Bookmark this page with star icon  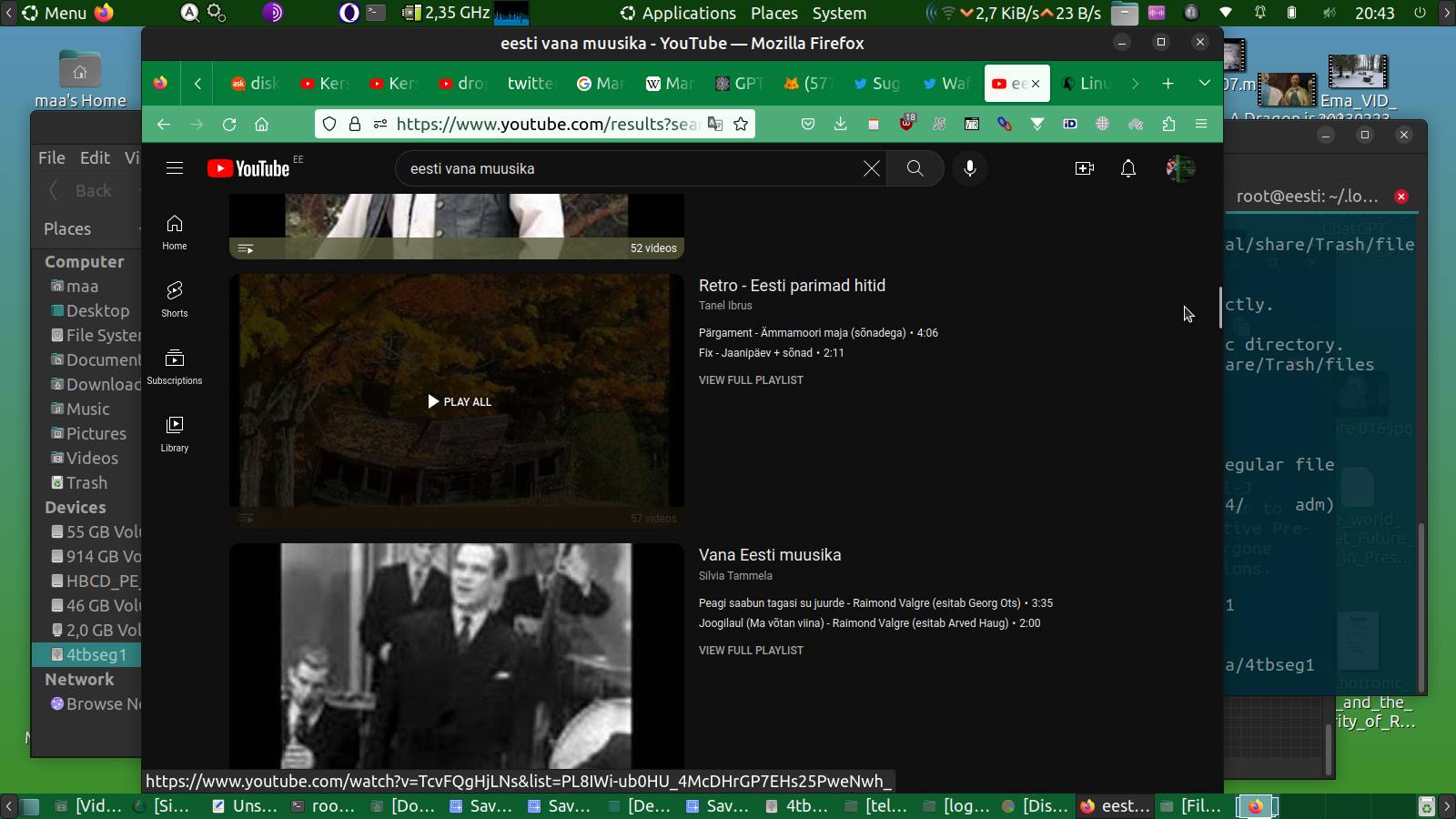741,124
